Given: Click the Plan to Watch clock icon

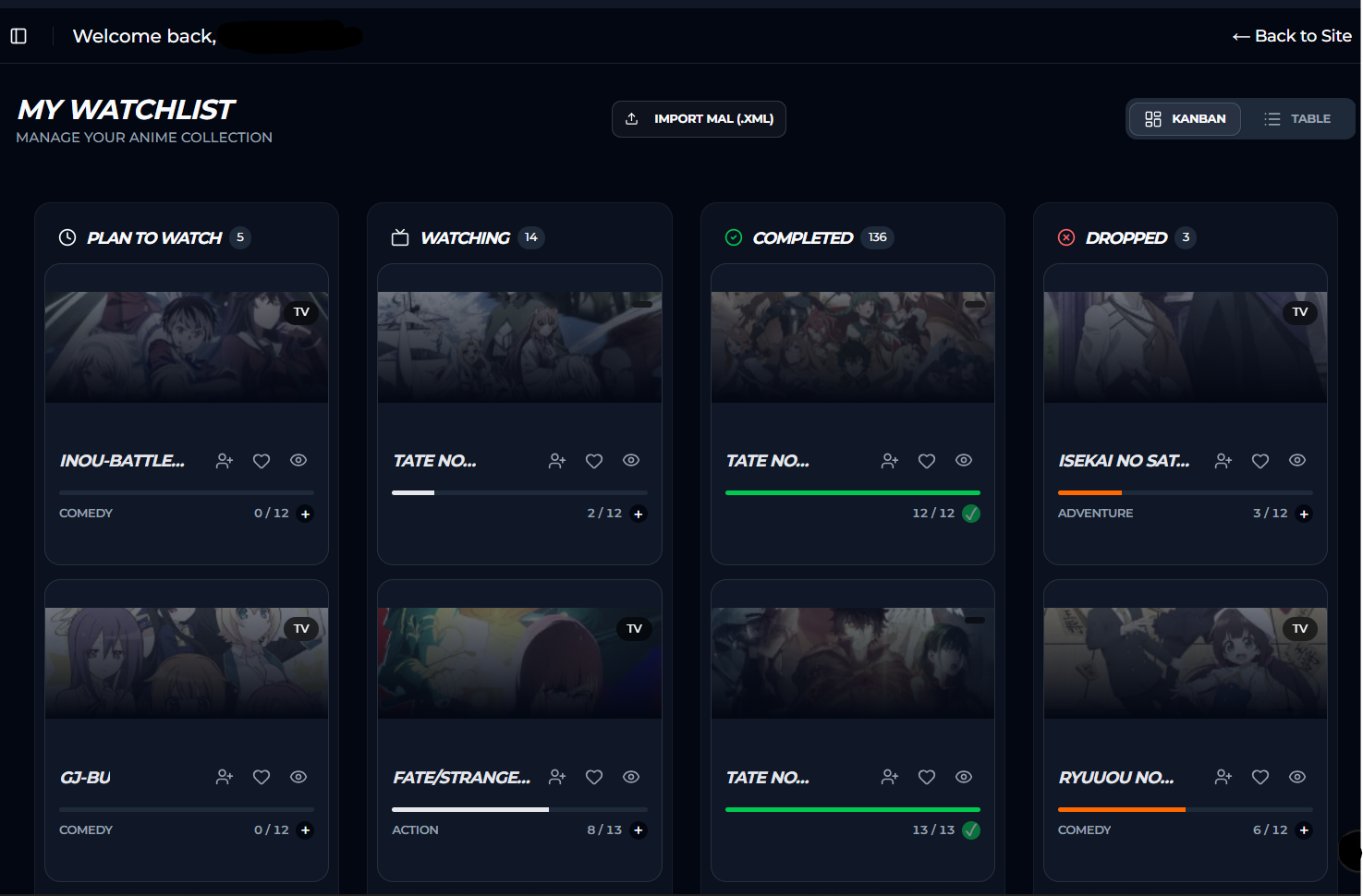Looking at the screenshot, I should coord(67,237).
